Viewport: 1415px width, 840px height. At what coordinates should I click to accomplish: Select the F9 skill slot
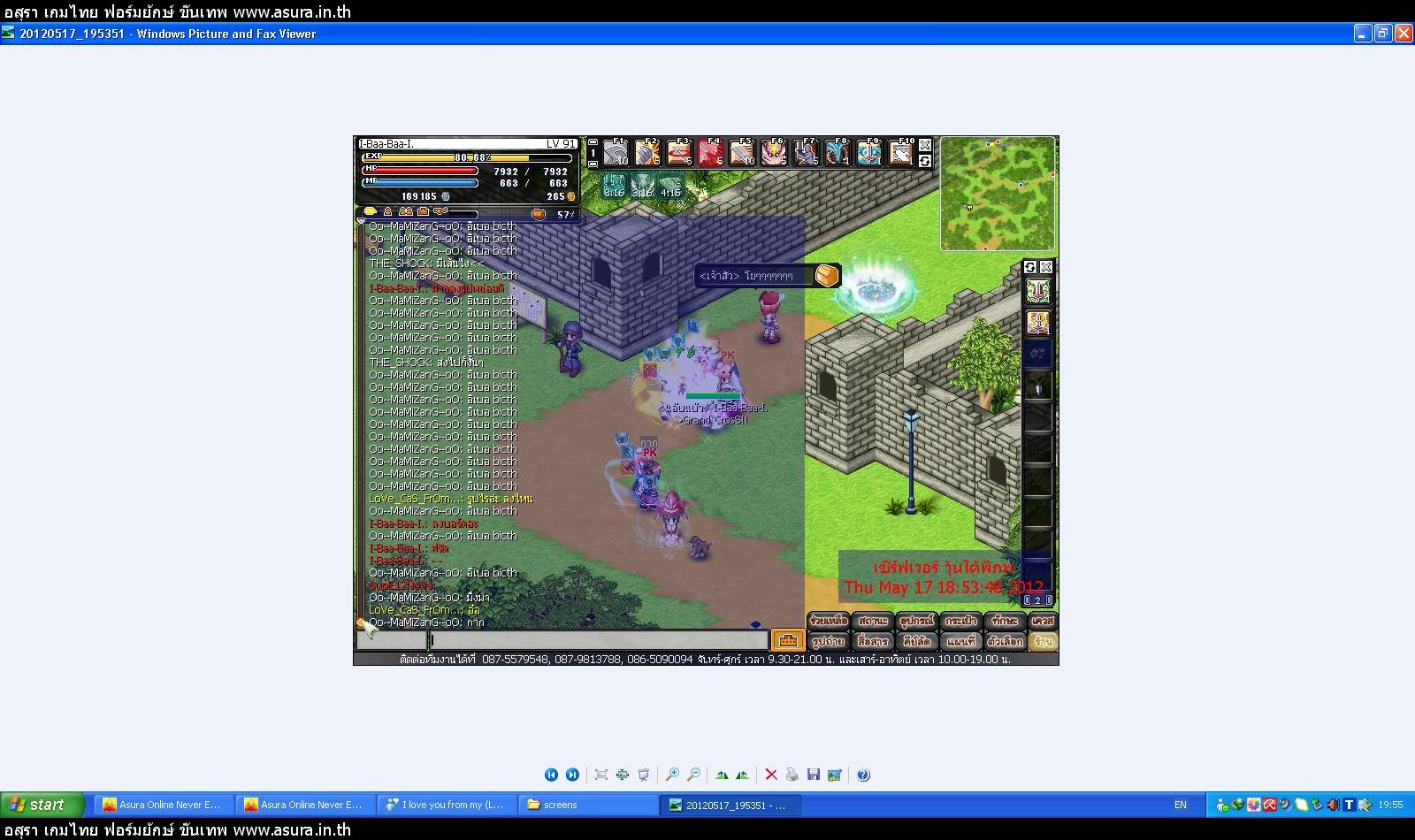[870, 152]
